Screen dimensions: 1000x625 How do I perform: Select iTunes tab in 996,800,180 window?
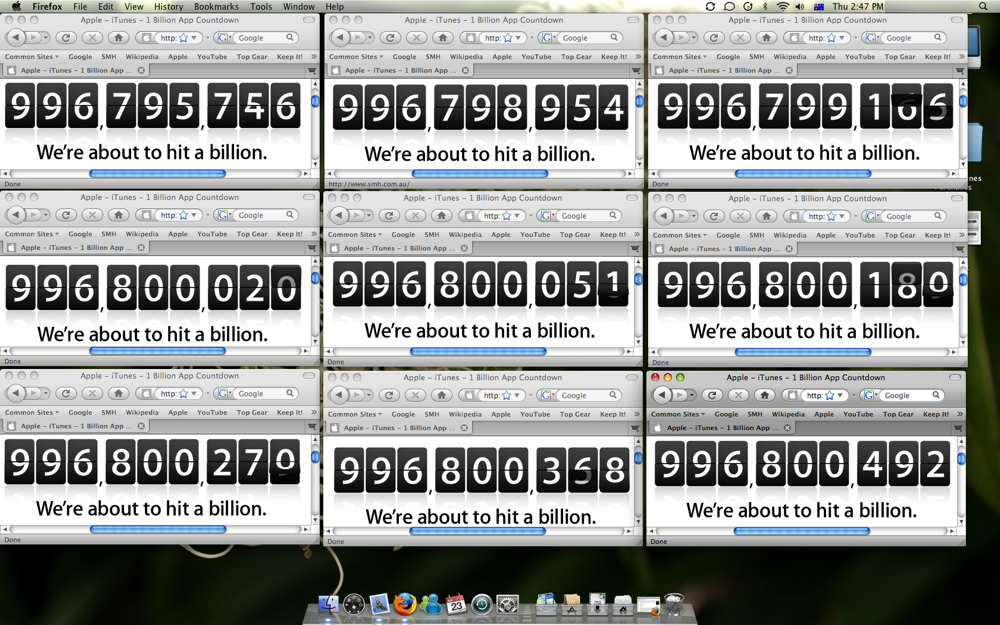724,249
